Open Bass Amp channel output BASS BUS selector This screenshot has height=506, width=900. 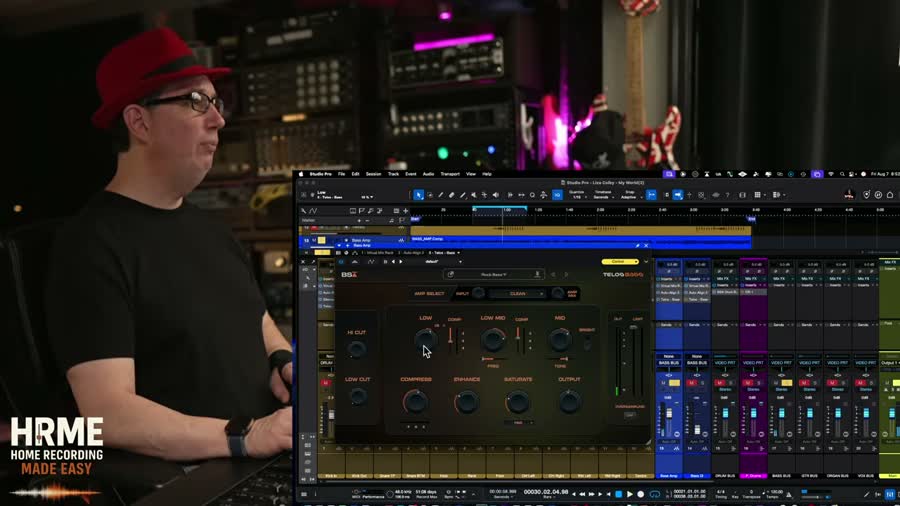click(669, 363)
